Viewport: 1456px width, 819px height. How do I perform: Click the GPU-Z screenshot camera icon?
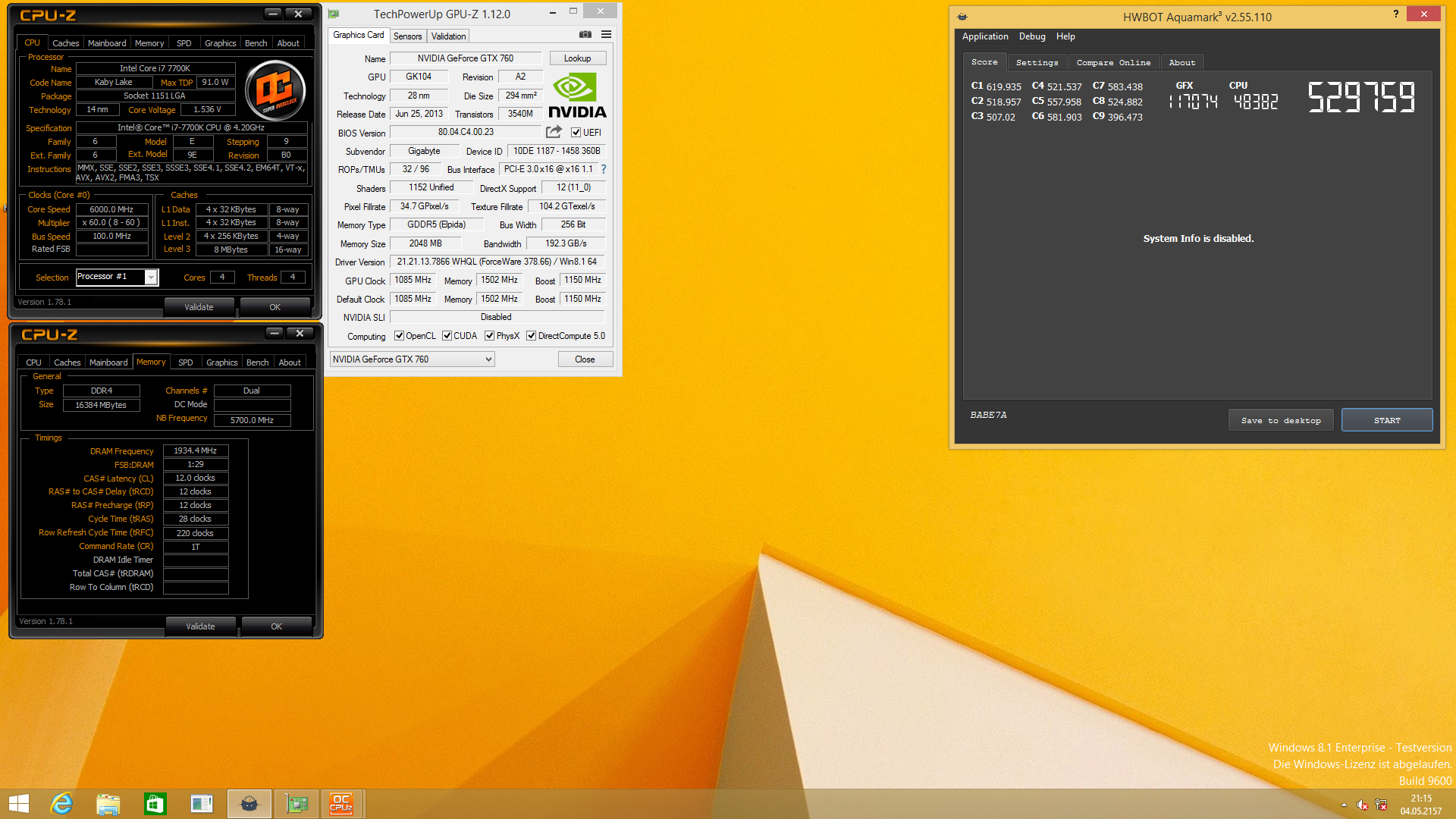(x=585, y=34)
